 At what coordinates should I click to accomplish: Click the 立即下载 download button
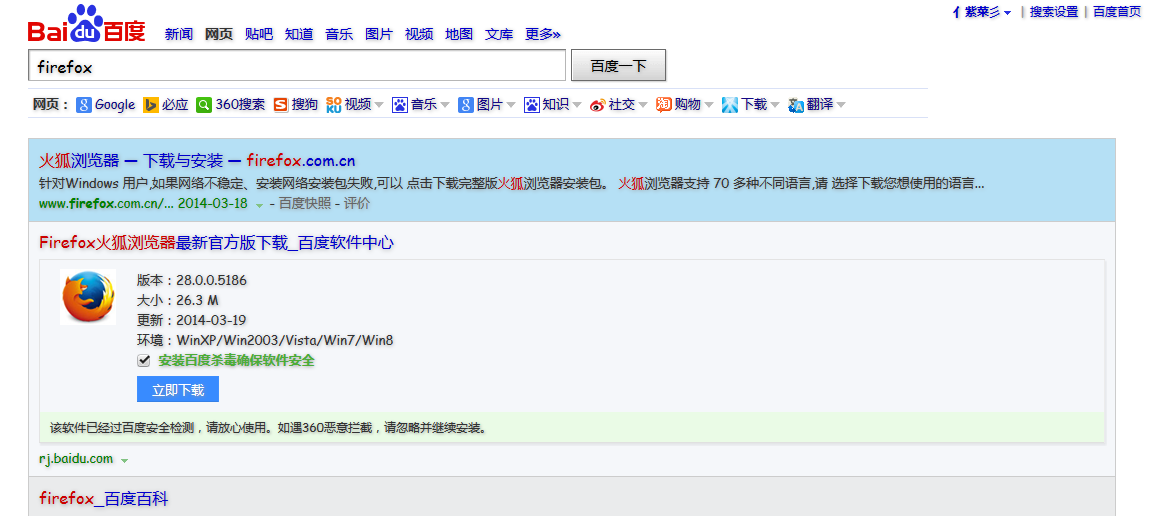click(178, 390)
